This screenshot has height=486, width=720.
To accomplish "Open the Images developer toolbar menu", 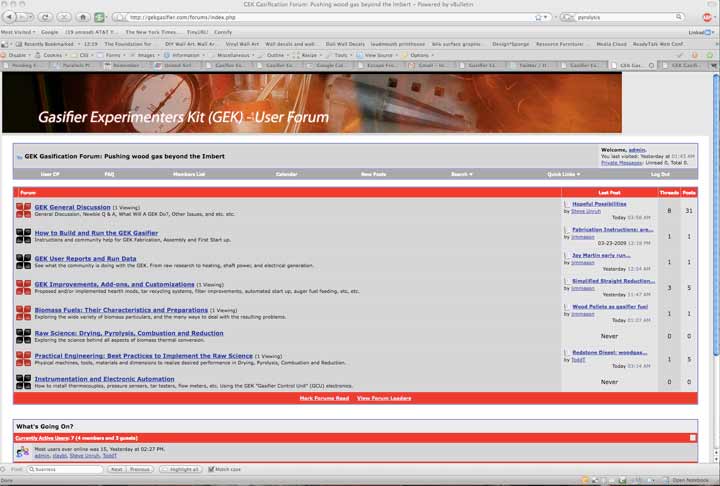I will (x=145, y=55).
